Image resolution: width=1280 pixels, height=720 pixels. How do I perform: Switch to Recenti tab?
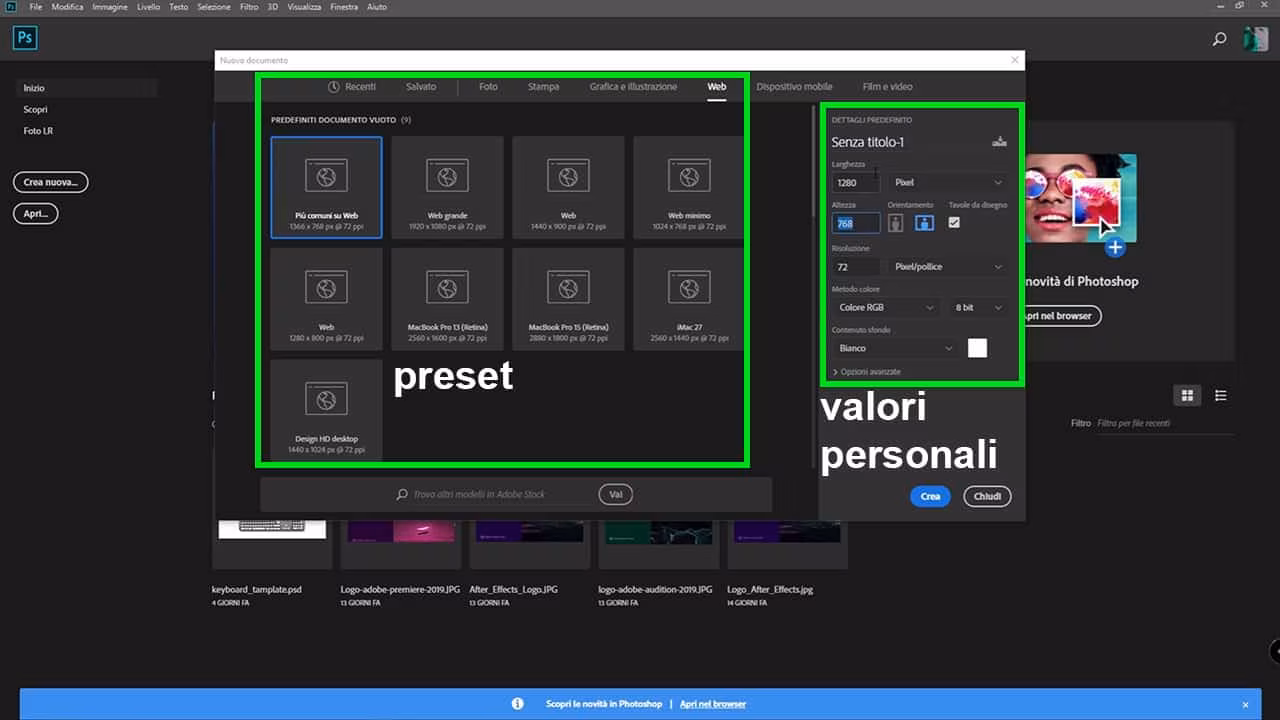pyautogui.click(x=351, y=87)
